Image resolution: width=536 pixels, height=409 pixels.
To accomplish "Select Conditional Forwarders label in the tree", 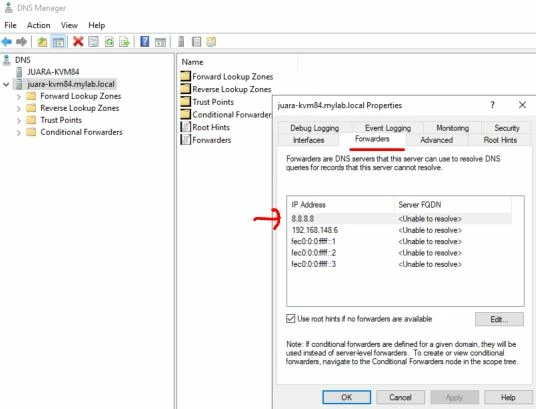I will coord(81,132).
